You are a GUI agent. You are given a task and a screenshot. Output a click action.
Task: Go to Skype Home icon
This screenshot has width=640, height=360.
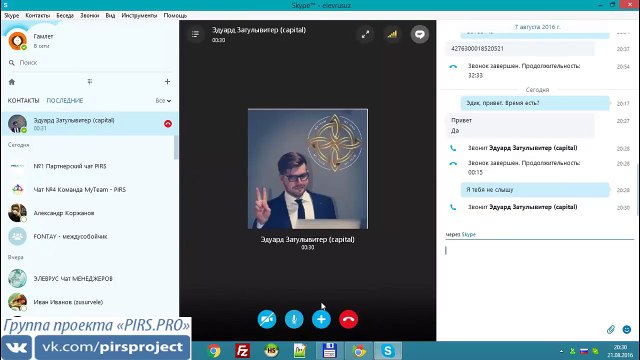12,82
